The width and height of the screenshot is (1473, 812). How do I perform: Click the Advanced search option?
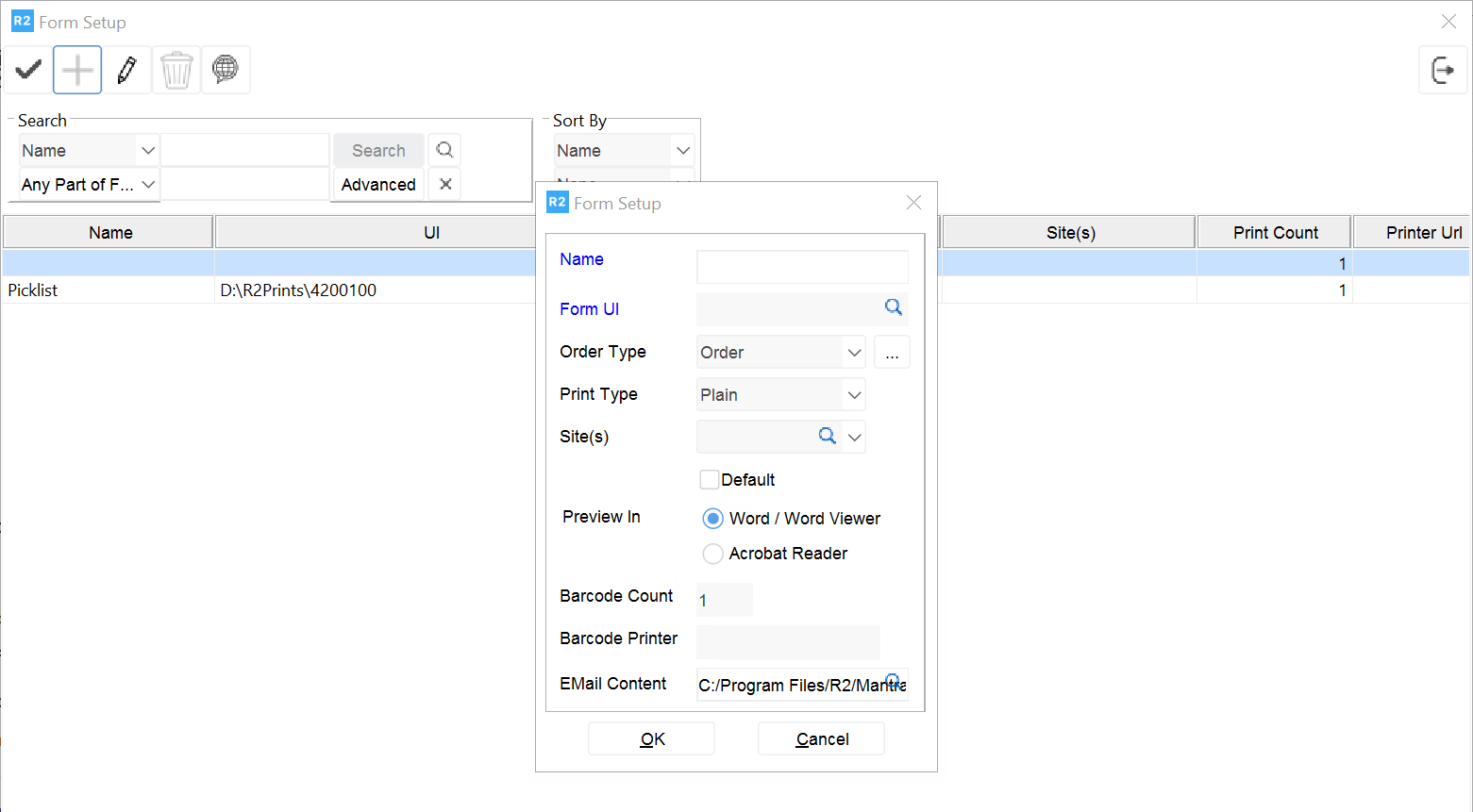point(377,184)
